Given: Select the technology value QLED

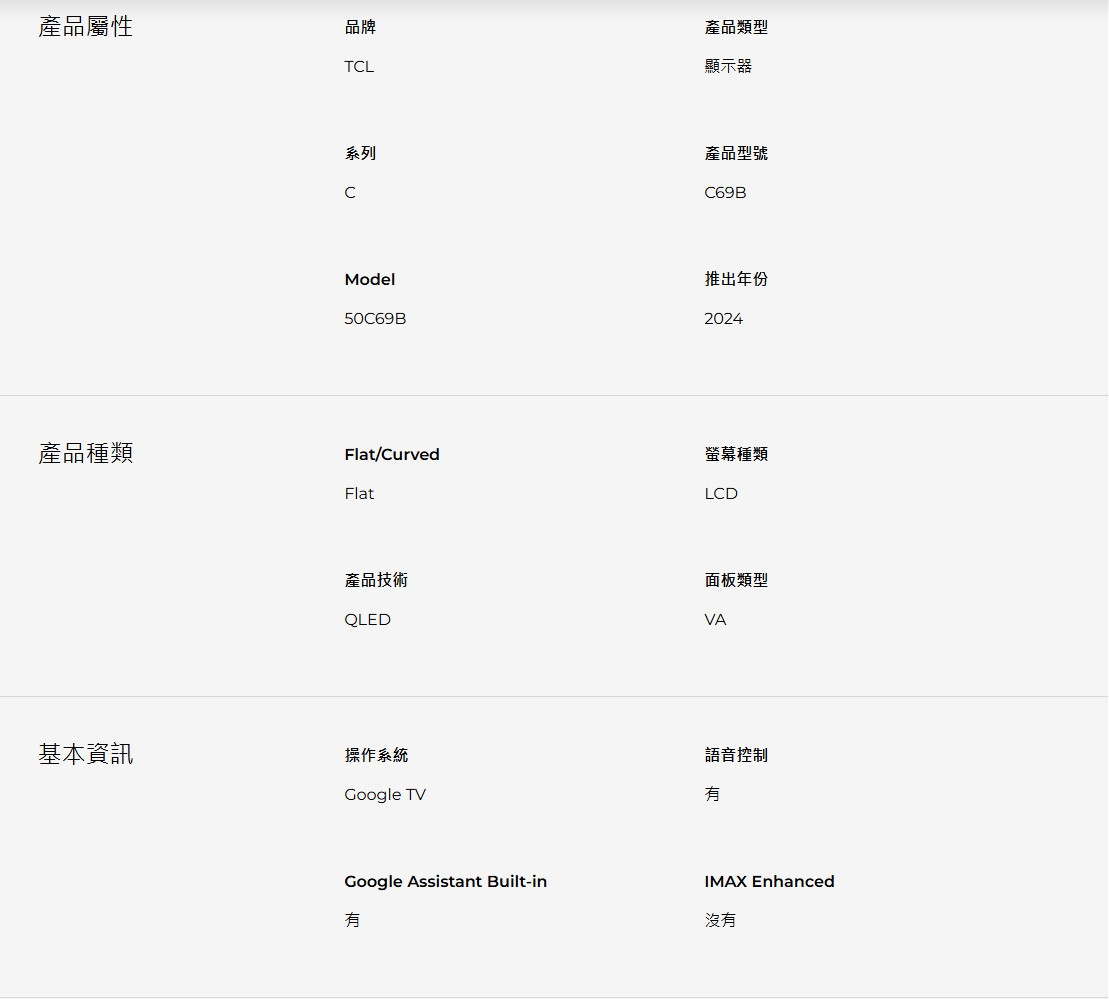Looking at the screenshot, I should [x=368, y=619].
